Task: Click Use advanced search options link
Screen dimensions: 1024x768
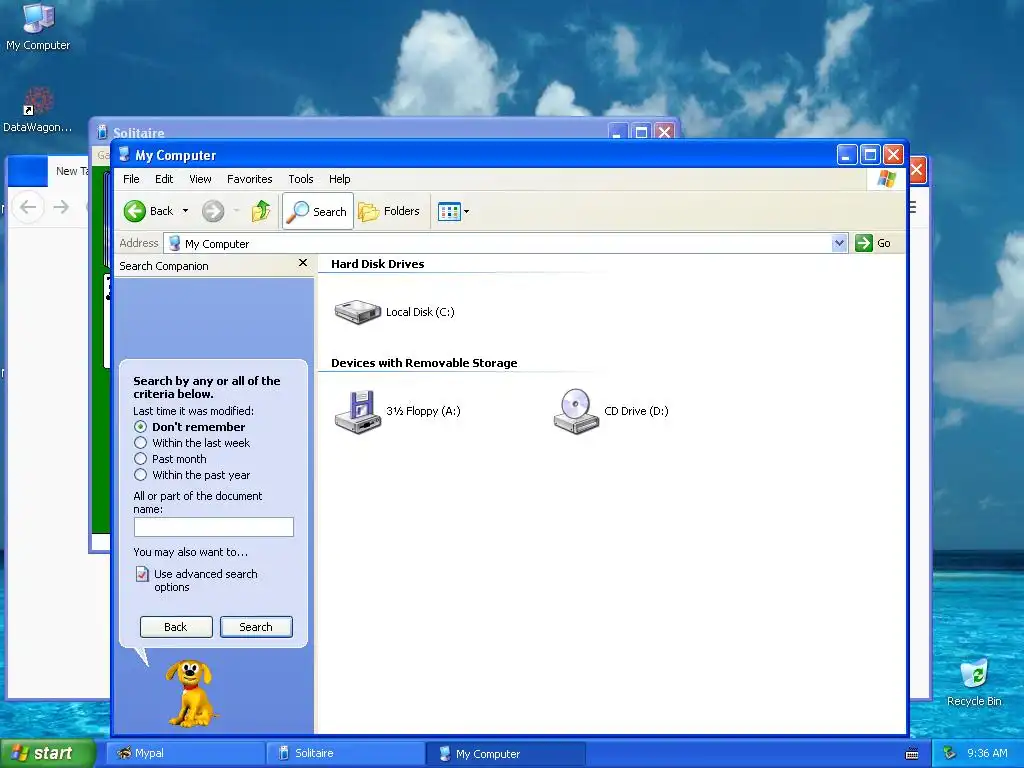Action: click(205, 580)
